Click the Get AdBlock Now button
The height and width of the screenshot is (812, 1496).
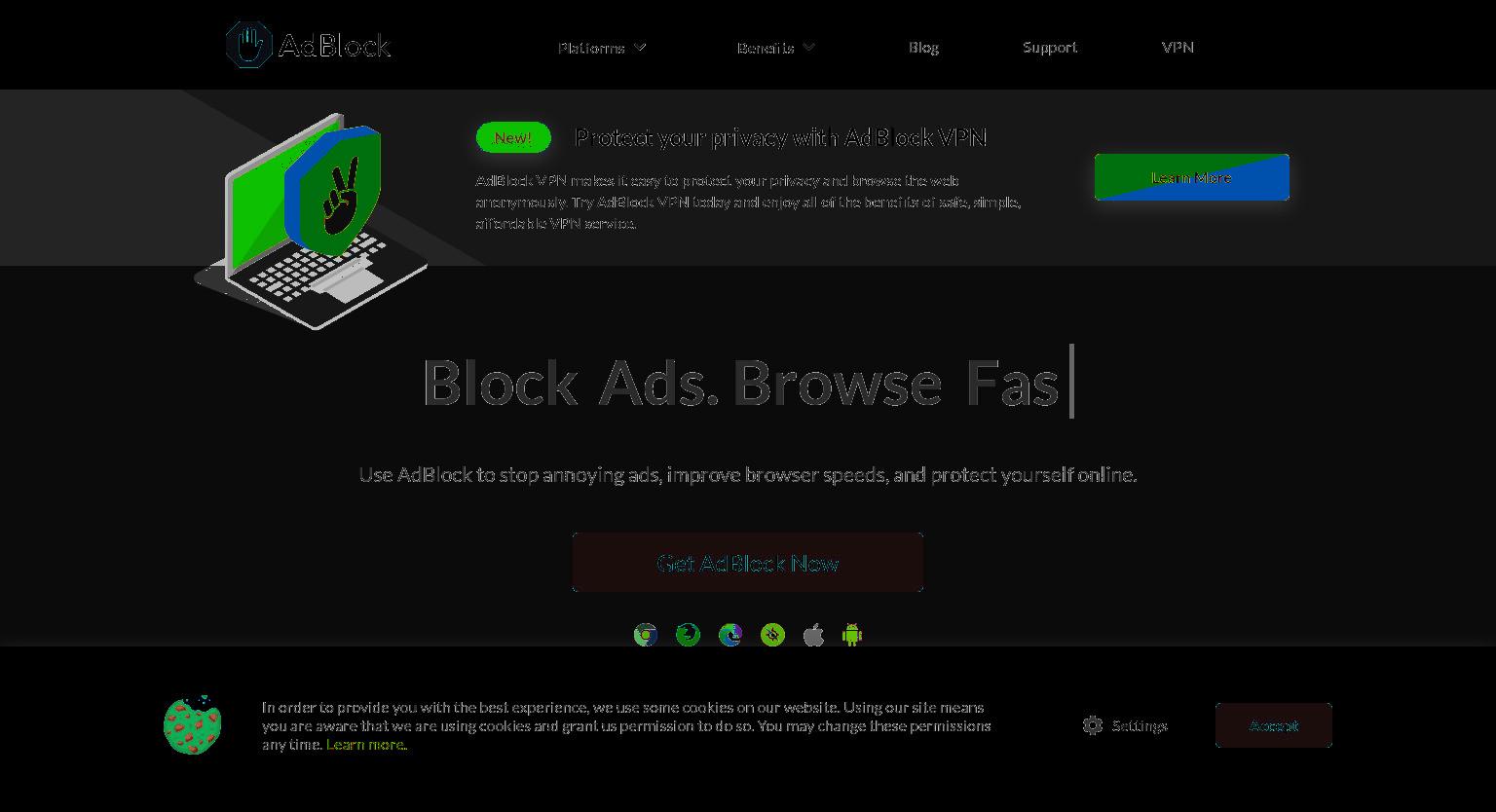click(748, 563)
